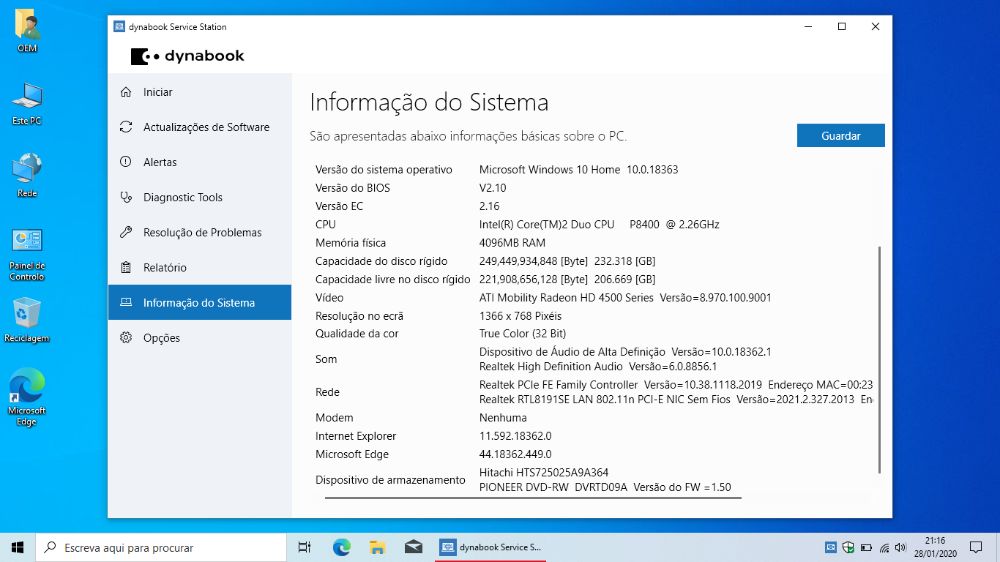The height and width of the screenshot is (562, 1000).
Task: Click the taskbar clock showing 21:16
Action: tap(935, 547)
